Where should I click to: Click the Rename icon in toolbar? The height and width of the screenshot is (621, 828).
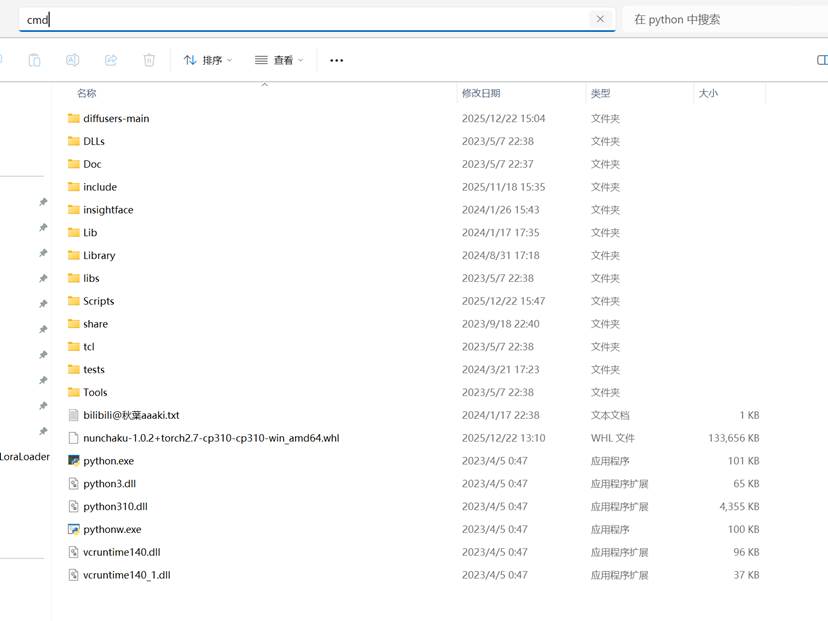(72, 60)
